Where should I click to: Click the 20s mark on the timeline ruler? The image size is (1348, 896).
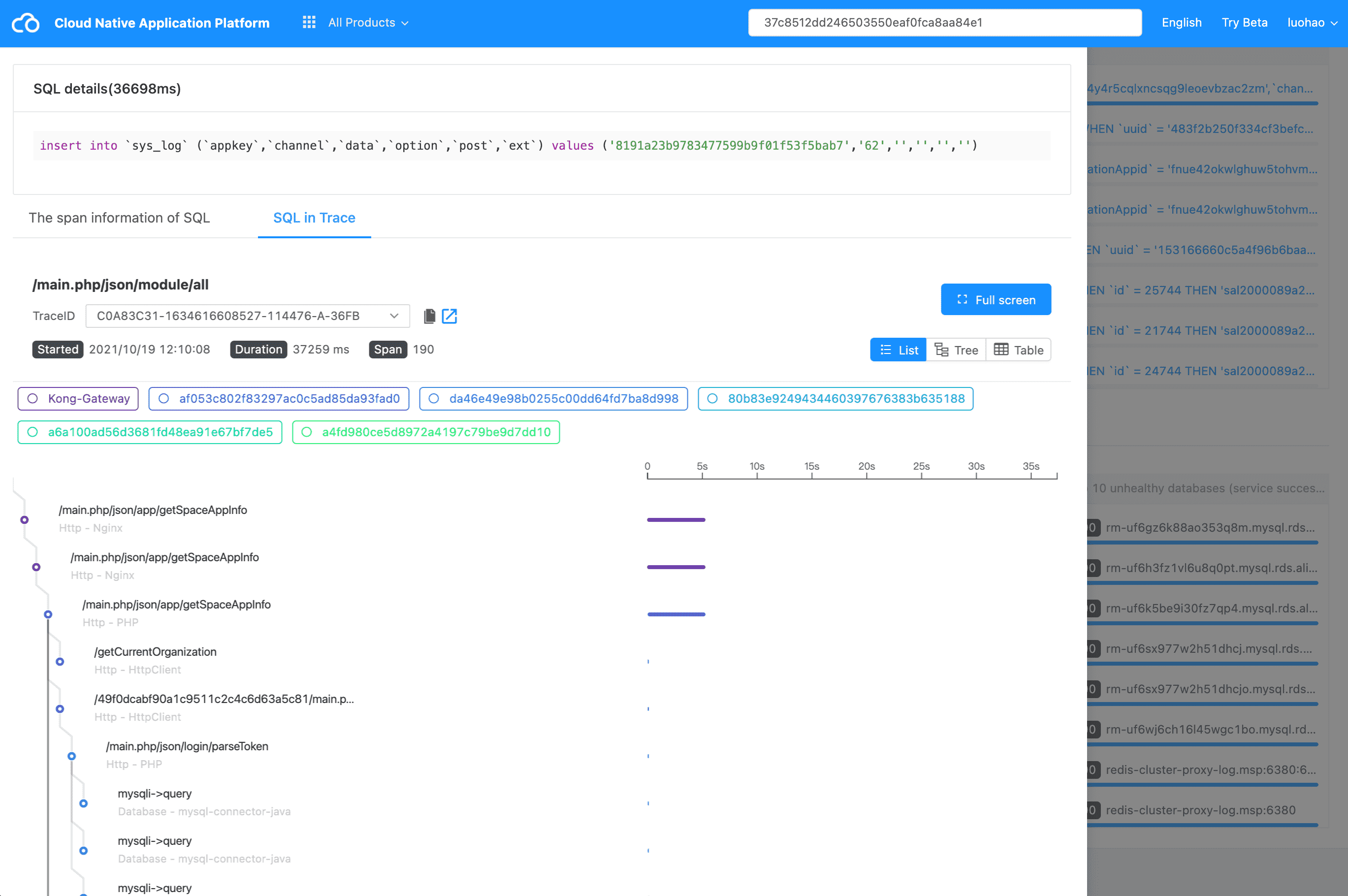coord(867,467)
